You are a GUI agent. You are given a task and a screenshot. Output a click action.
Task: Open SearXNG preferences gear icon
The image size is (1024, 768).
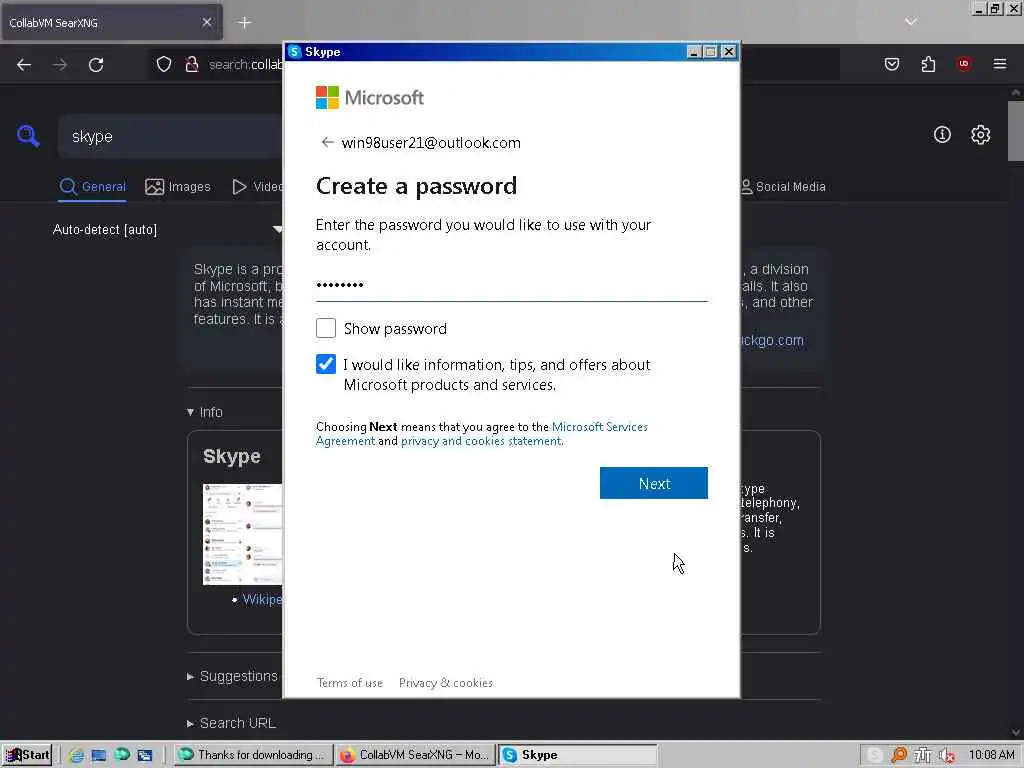(x=980, y=135)
